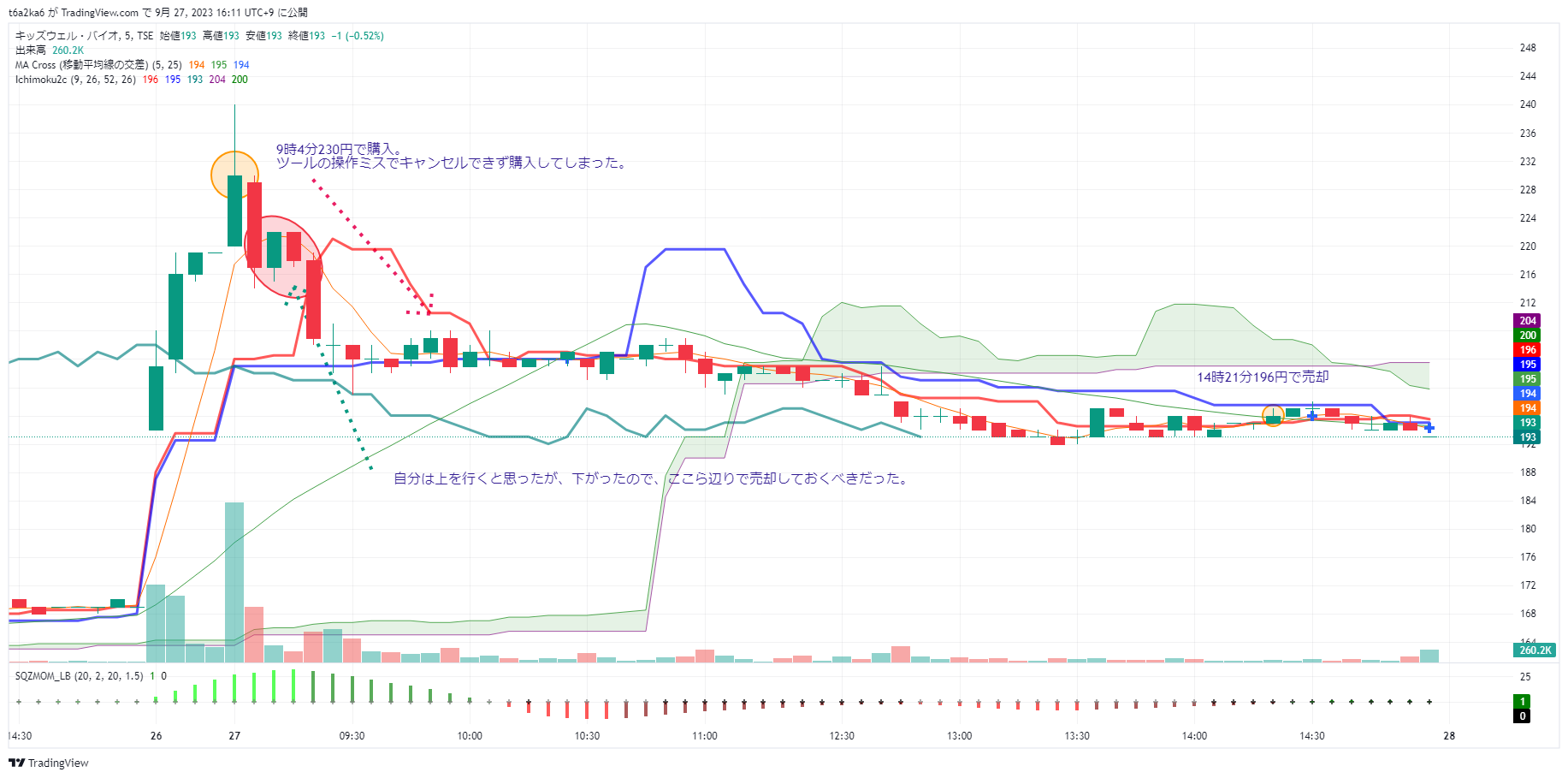Click the 出来高 volume legend label
The image size is (1568, 778).
point(31,50)
